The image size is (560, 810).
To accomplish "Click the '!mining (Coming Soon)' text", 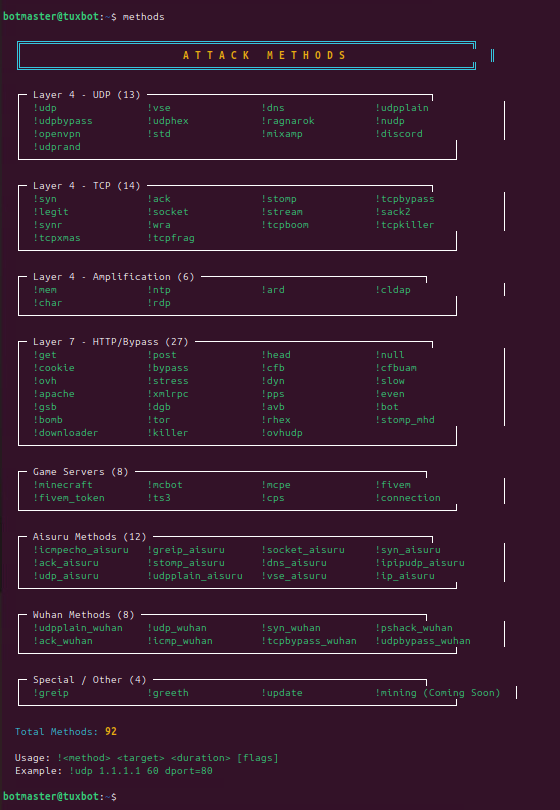I will coord(438,693).
